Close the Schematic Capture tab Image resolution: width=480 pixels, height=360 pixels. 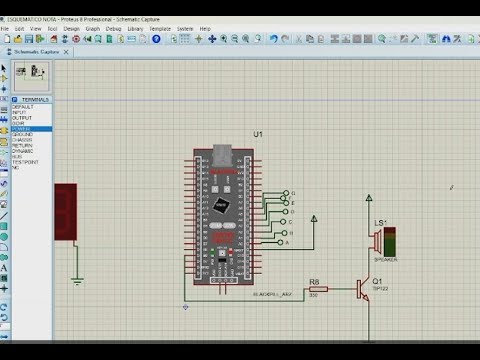pos(66,52)
